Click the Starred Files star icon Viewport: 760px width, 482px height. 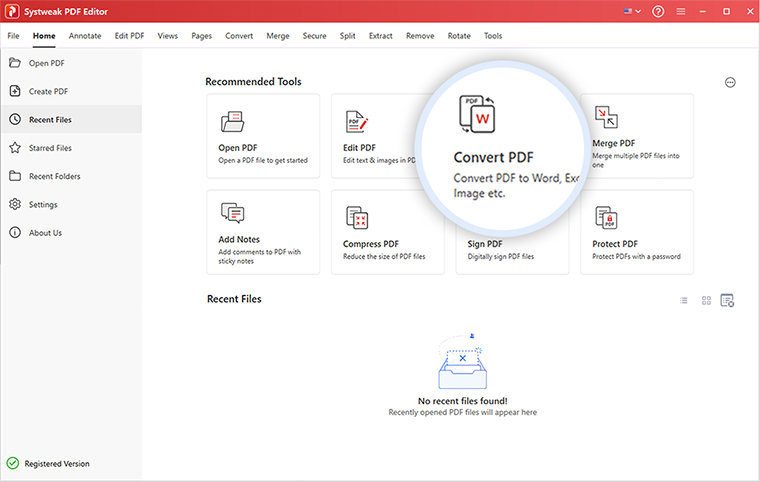tap(15, 147)
